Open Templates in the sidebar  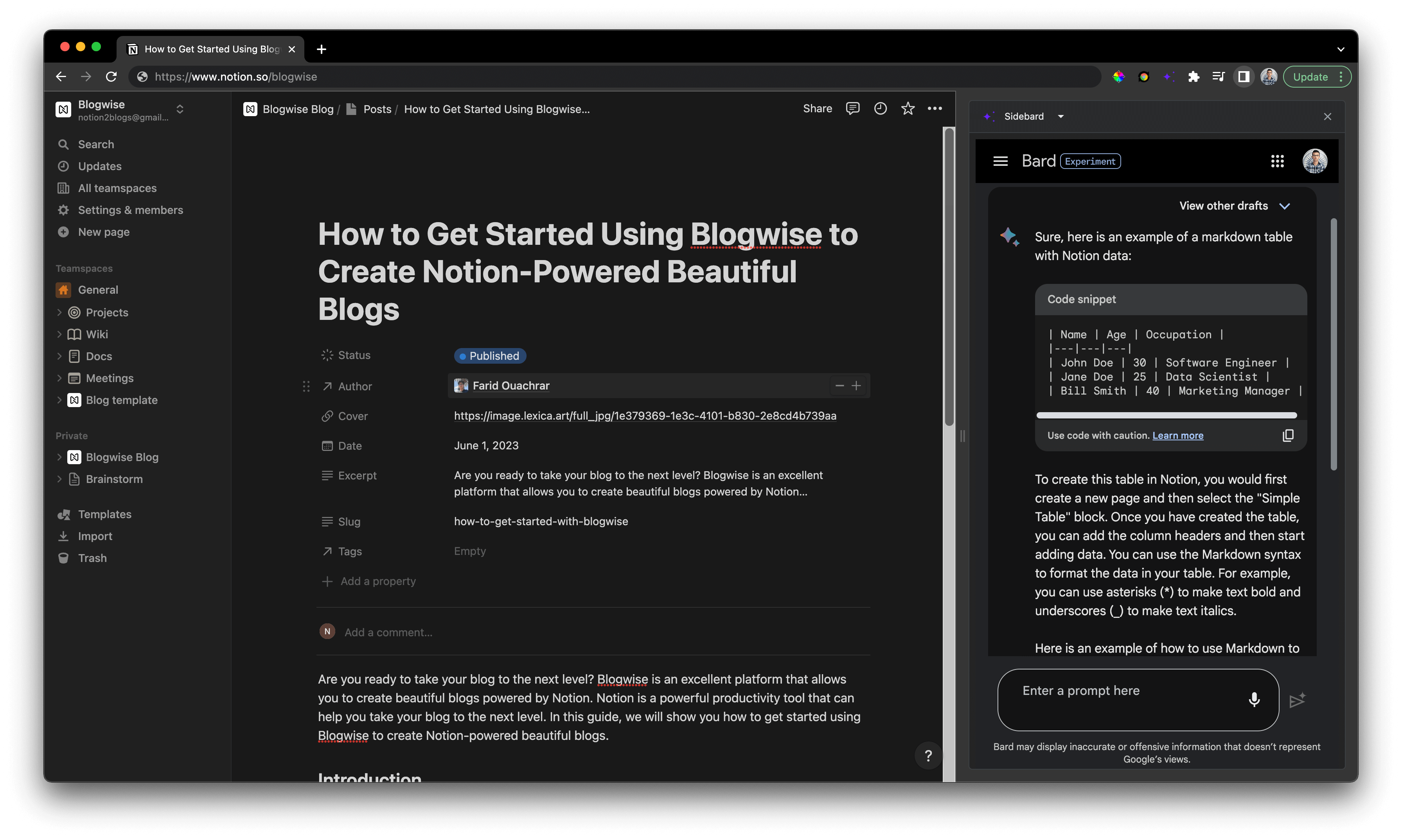pos(104,514)
